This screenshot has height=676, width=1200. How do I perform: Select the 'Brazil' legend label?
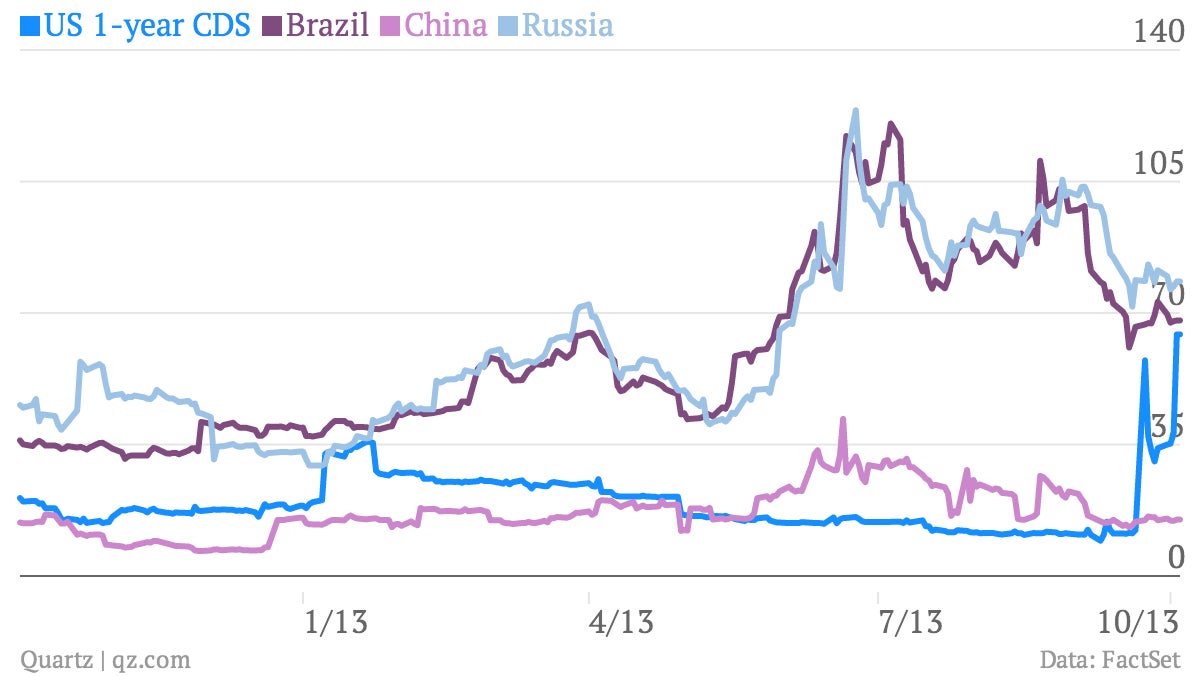327,25
